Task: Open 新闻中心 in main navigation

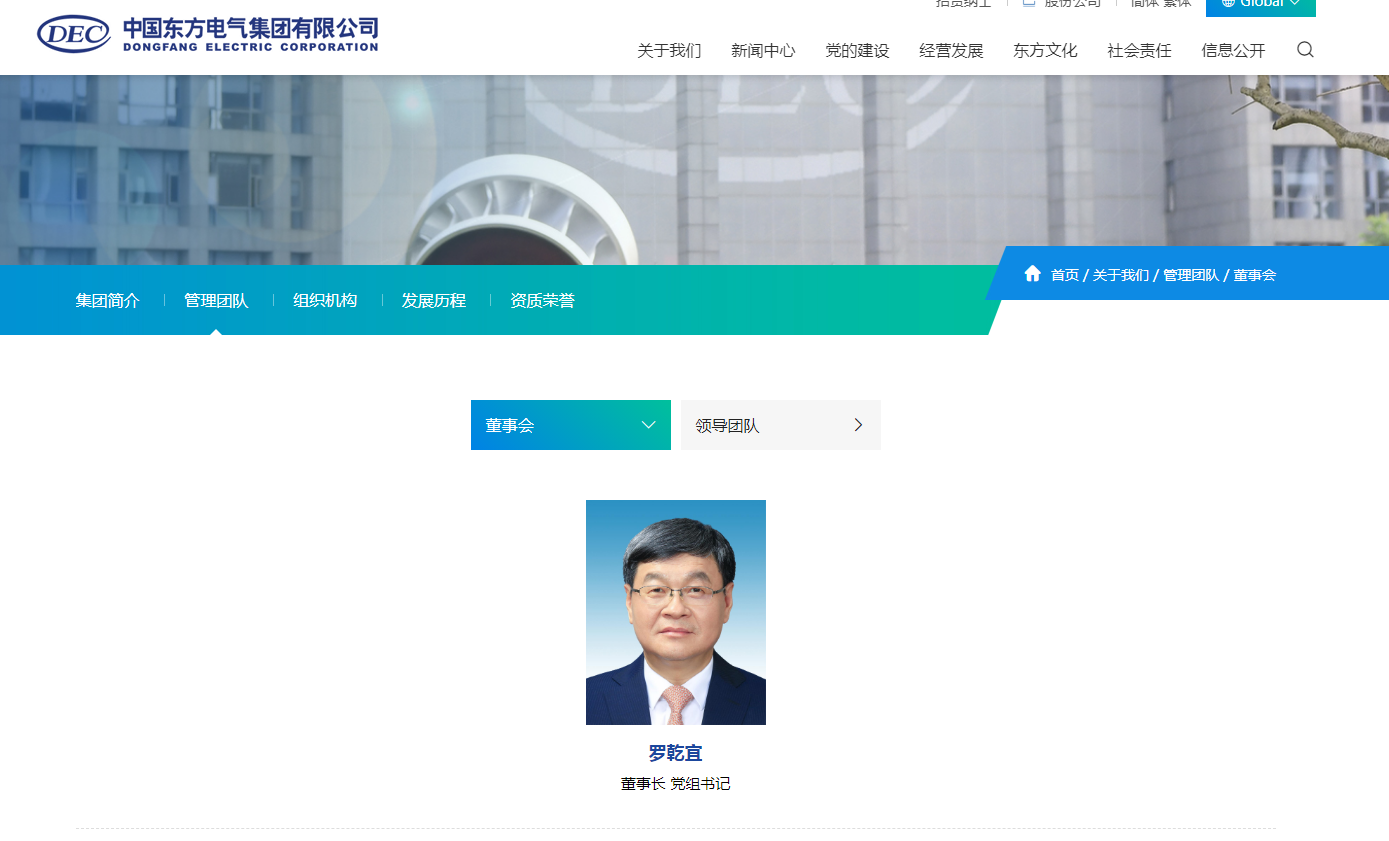Action: click(x=763, y=51)
